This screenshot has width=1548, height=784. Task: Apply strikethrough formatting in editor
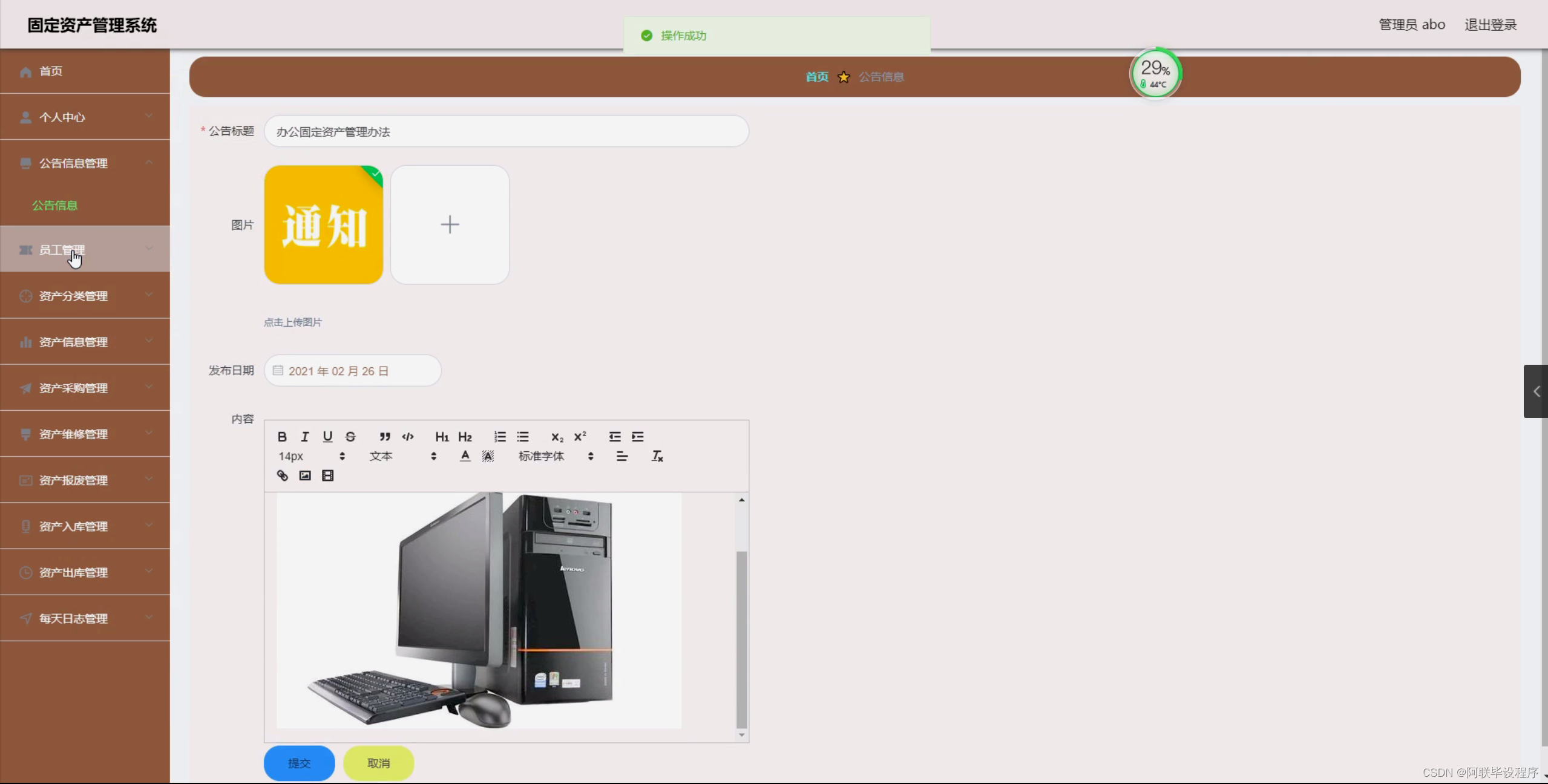pyautogui.click(x=350, y=437)
